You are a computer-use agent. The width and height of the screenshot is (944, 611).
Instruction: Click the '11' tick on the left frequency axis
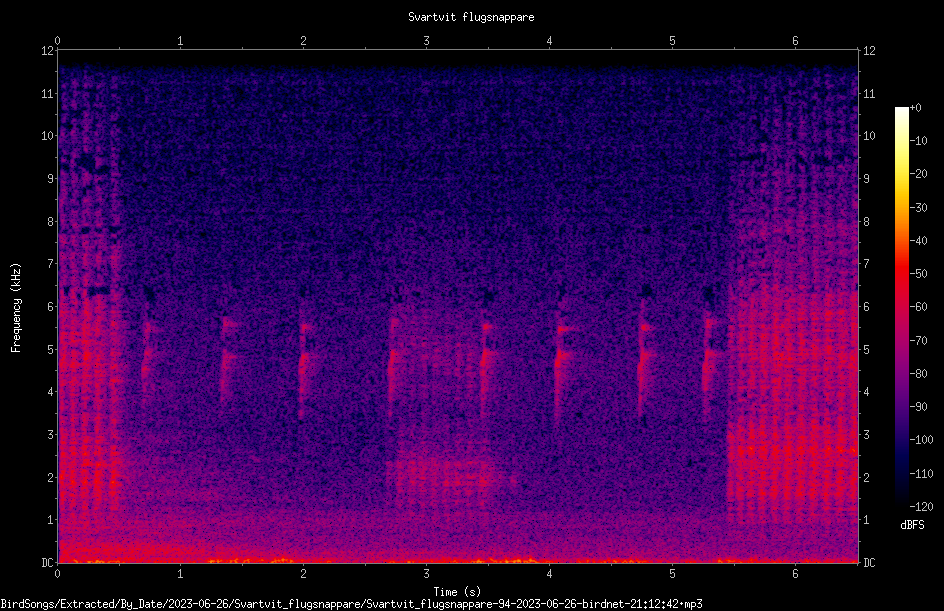47,93
